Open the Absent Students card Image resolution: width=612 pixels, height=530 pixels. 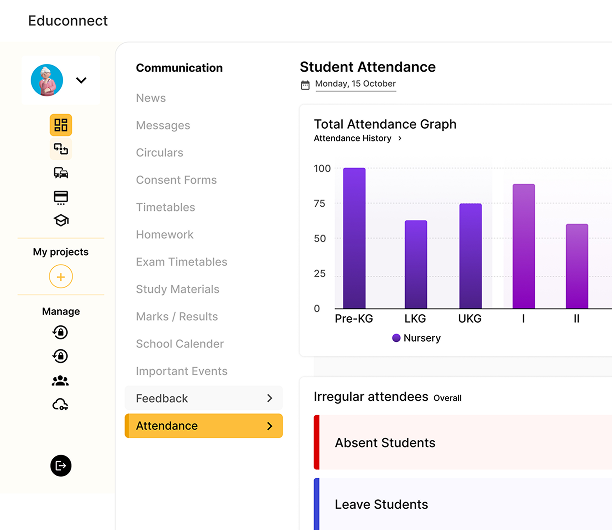(460, 443)
